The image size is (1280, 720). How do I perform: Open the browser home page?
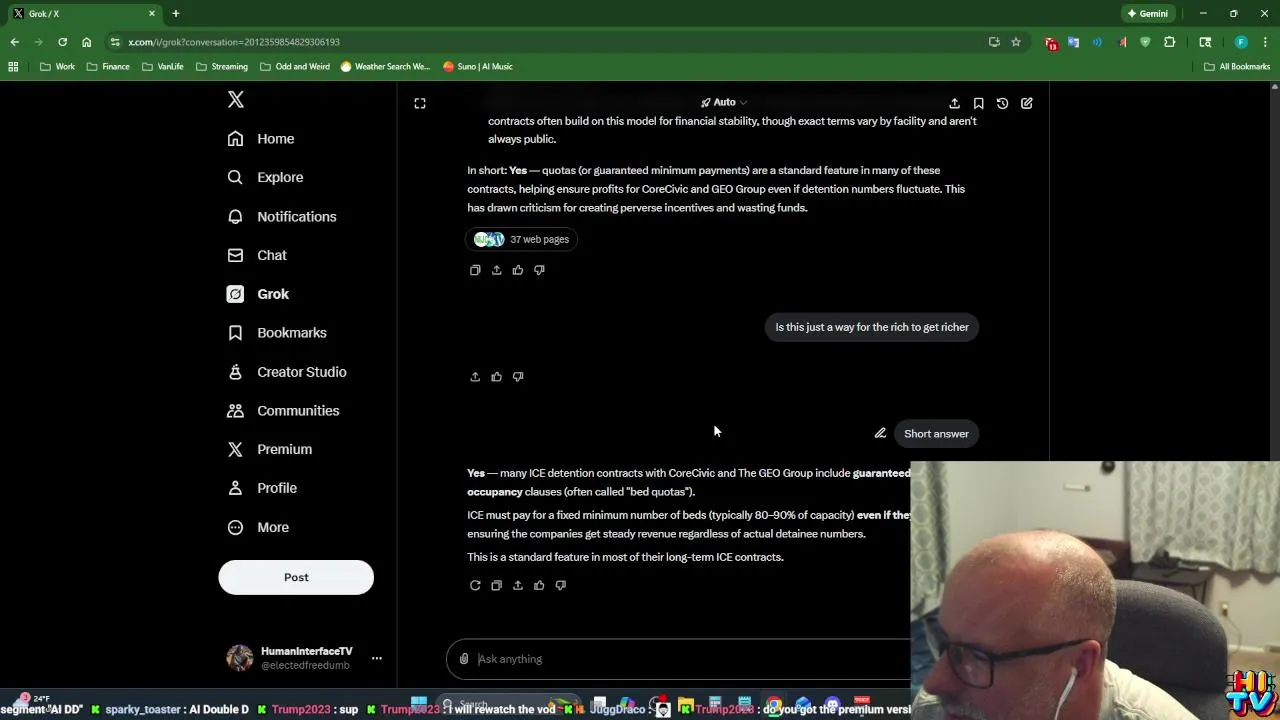(x=87, y=42)
